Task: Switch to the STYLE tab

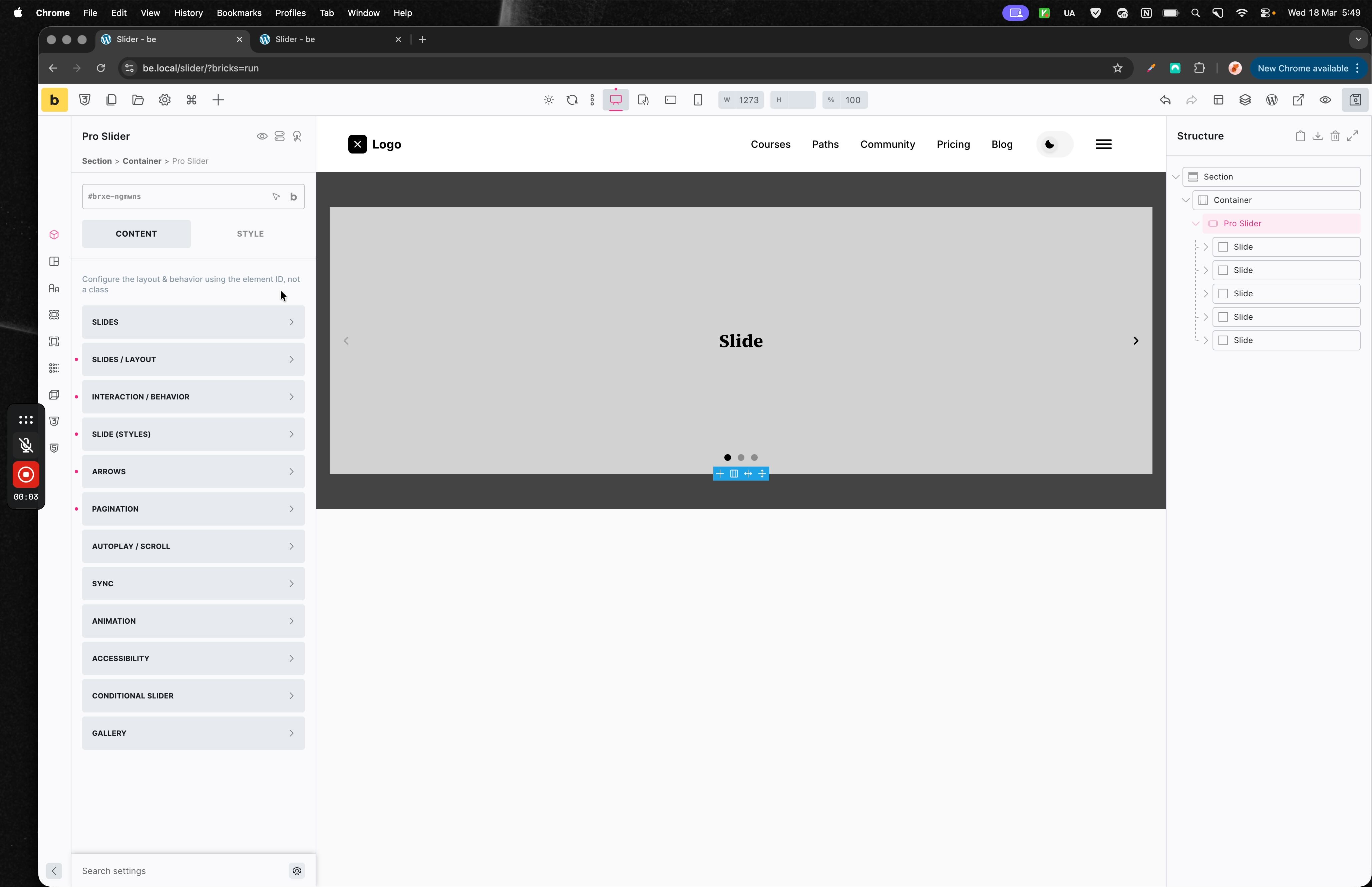Action: [x=250, y=234]
